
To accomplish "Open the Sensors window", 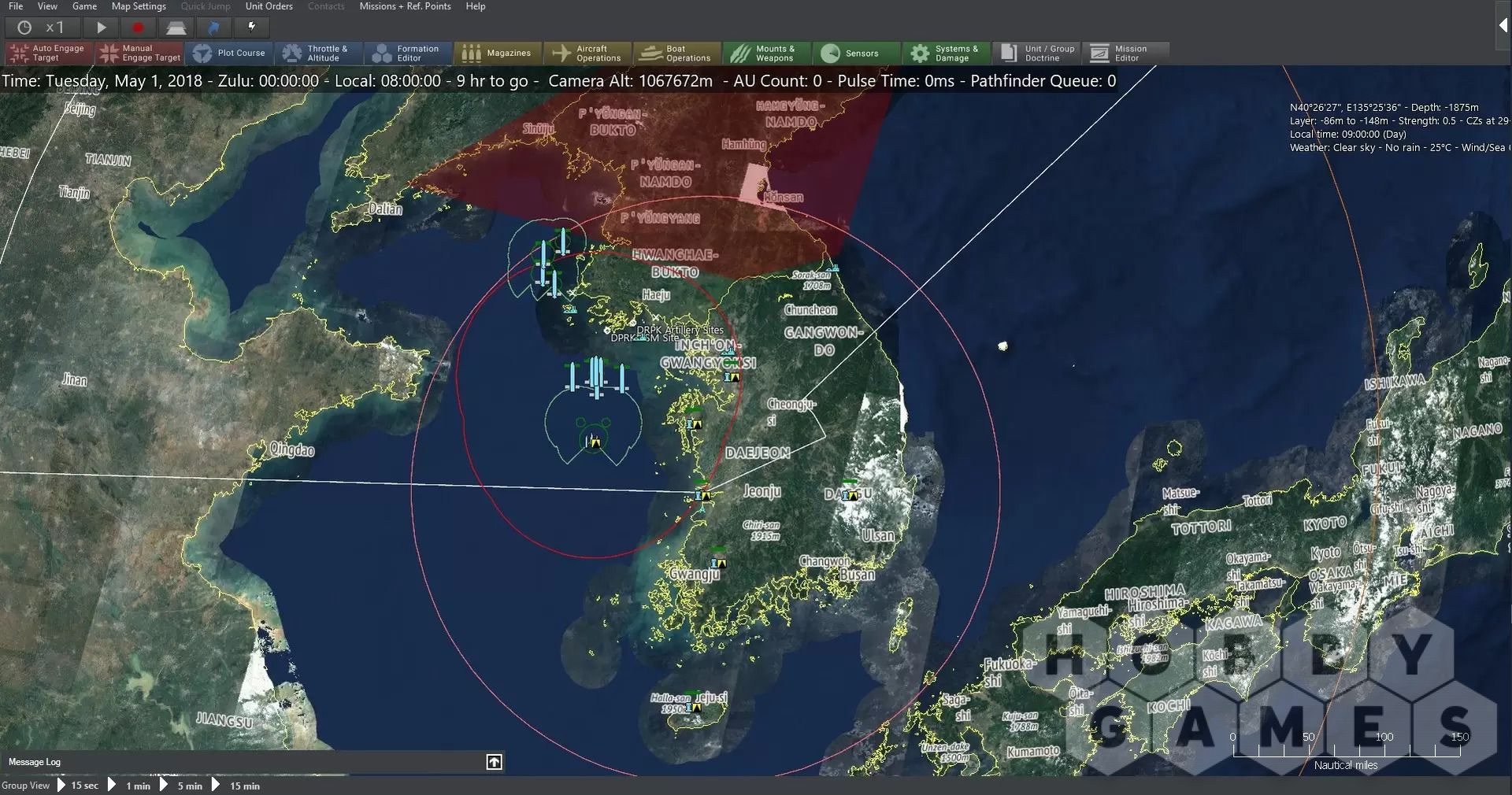I will click(x=857, y=53).
